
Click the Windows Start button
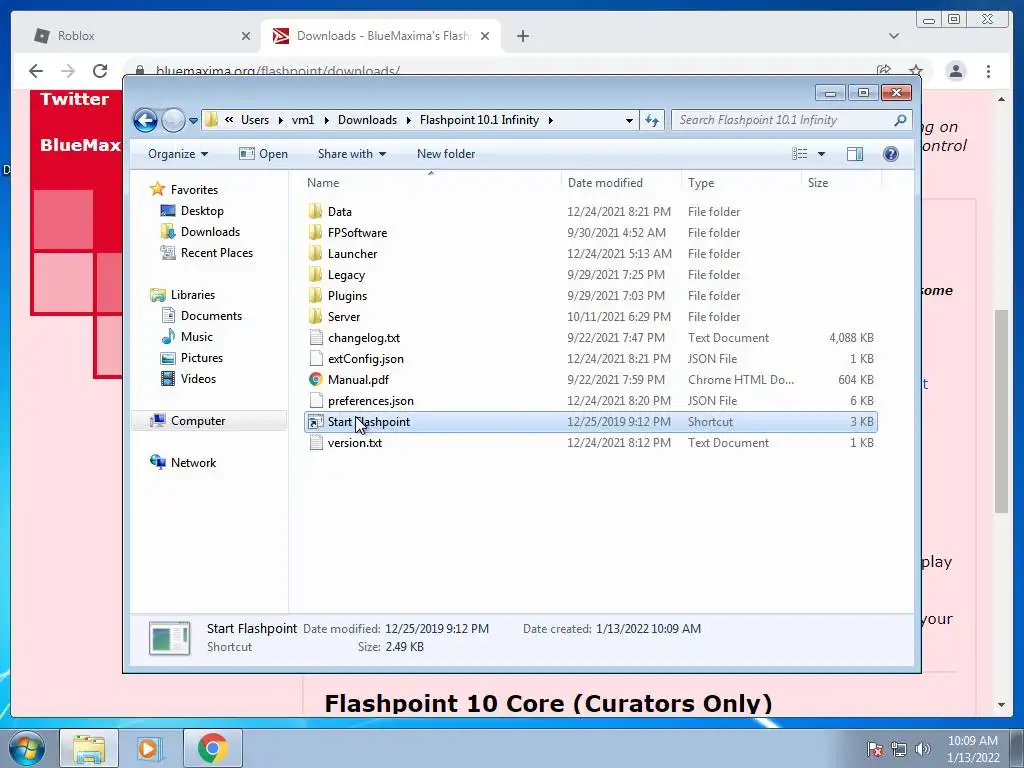click(26, 748)
